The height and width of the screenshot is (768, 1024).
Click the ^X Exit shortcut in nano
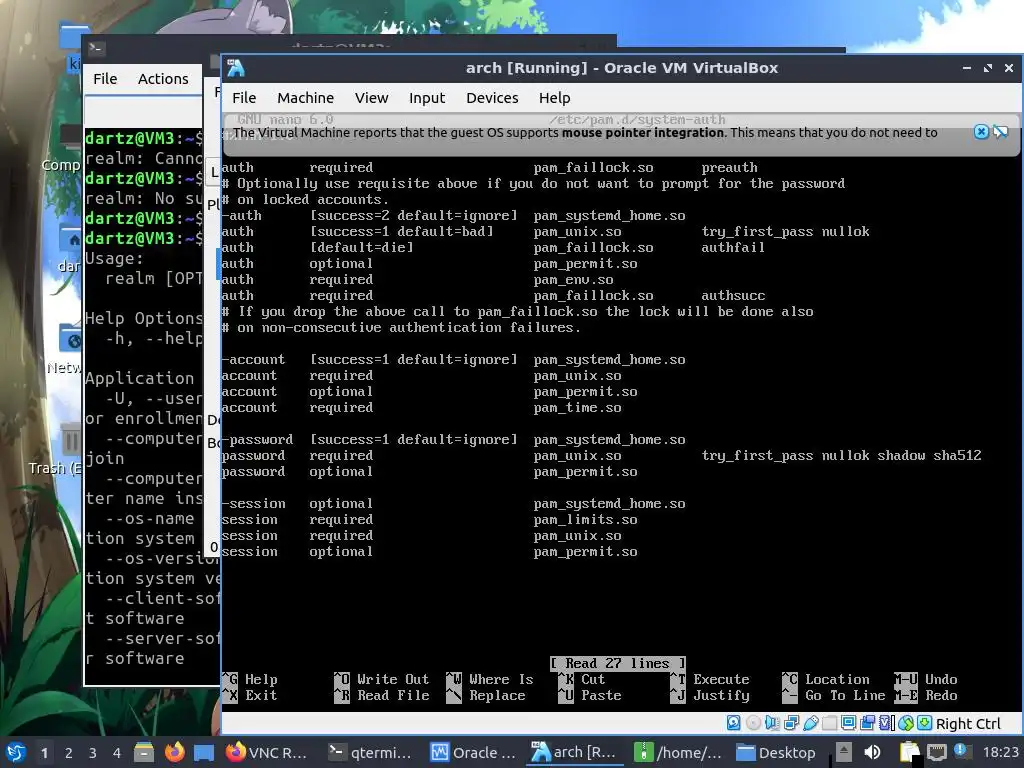click(249, 696)
